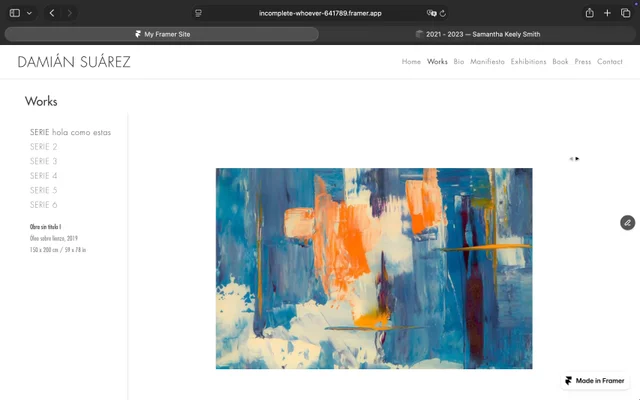Toggle the Safari sidebar button
The image size is (640, 400).
15,13
